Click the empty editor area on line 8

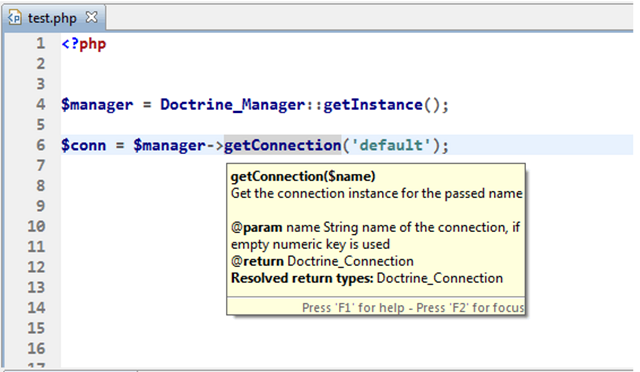pyautogui.click(x=143, y=186)
